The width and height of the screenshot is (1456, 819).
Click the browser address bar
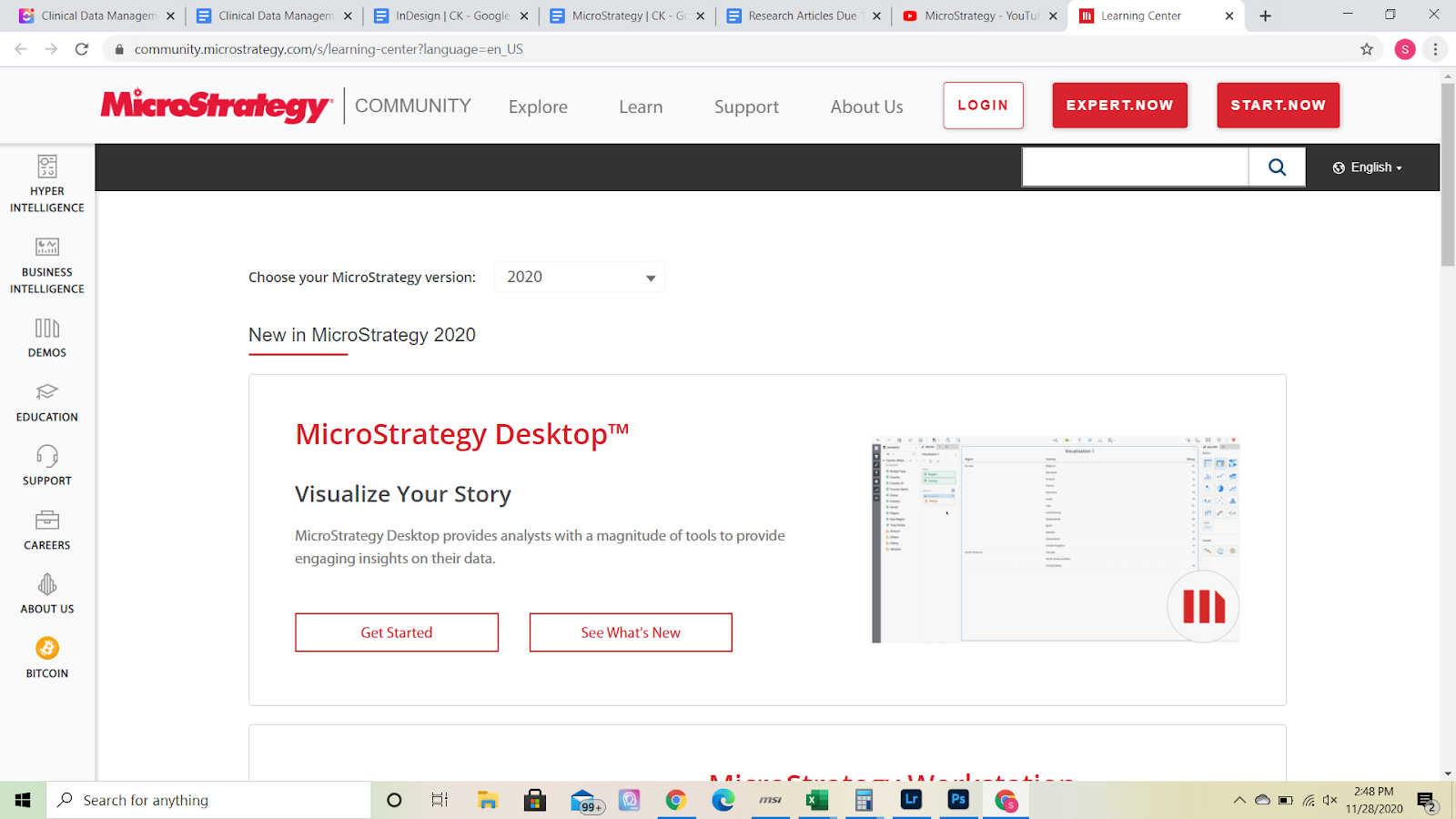728,49
